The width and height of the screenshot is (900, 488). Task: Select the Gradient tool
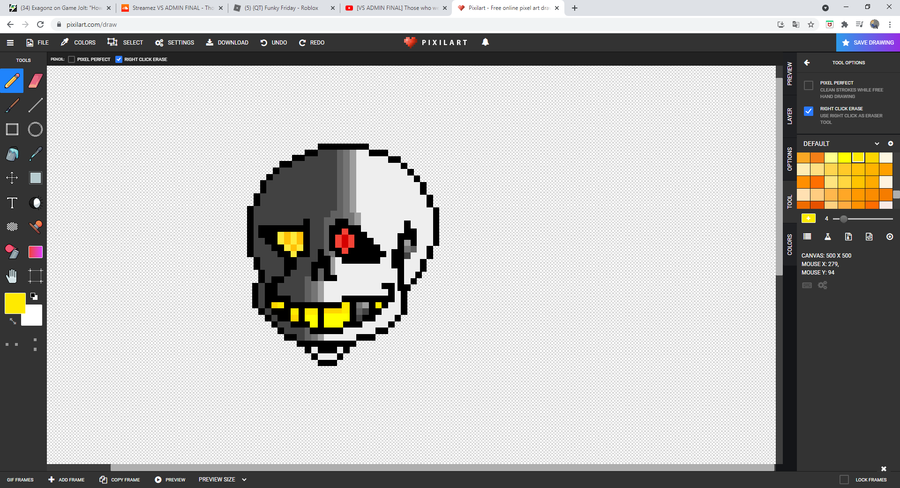pos(36,251)
